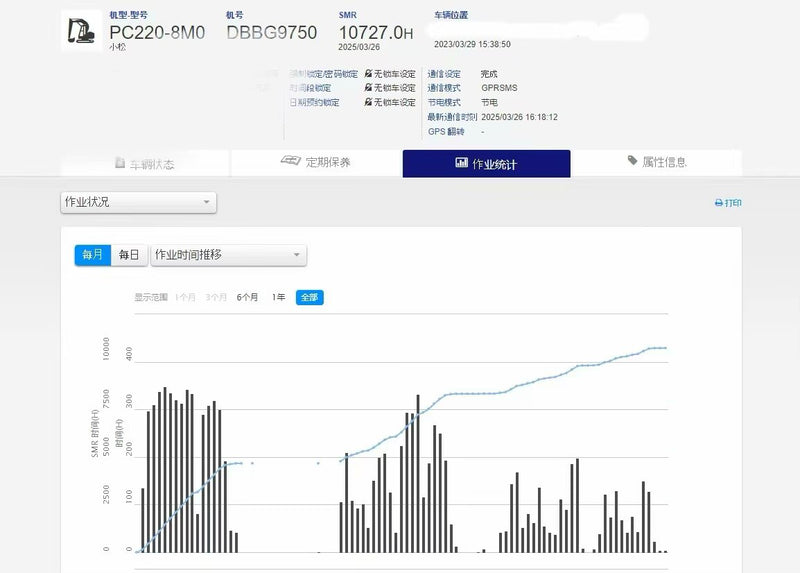This screenshot has width=800, height=573.
Task: Click the tag icon on 属性信息 tab
Action: (632, 161)
